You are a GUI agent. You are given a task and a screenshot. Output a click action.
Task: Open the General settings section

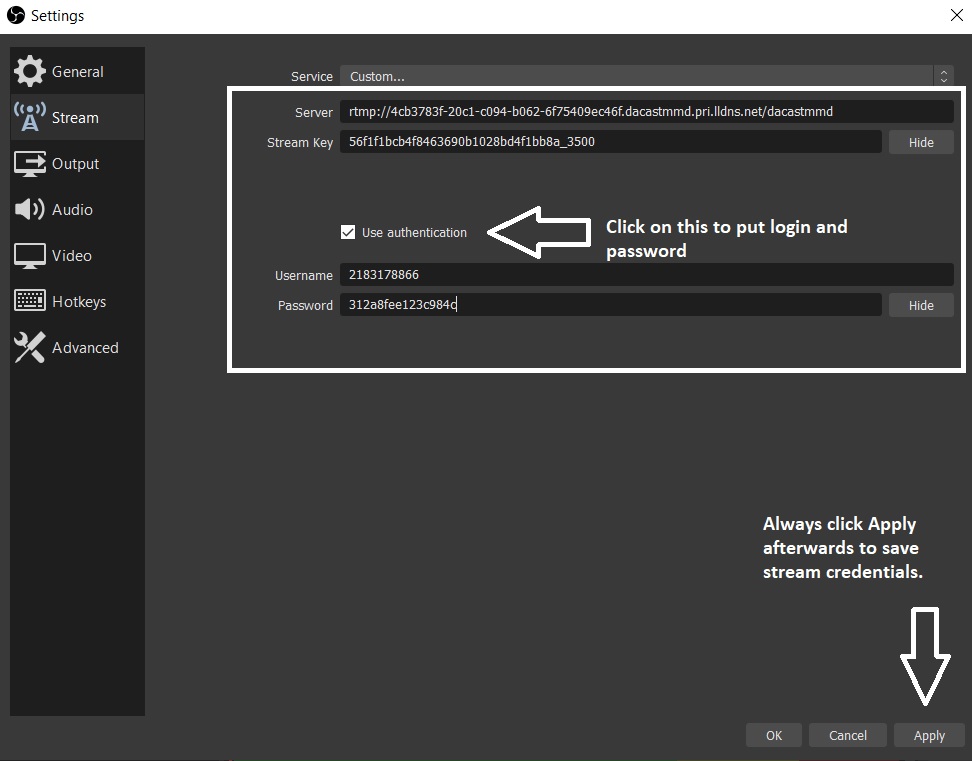pyautogui.click(x=77, y=71)
